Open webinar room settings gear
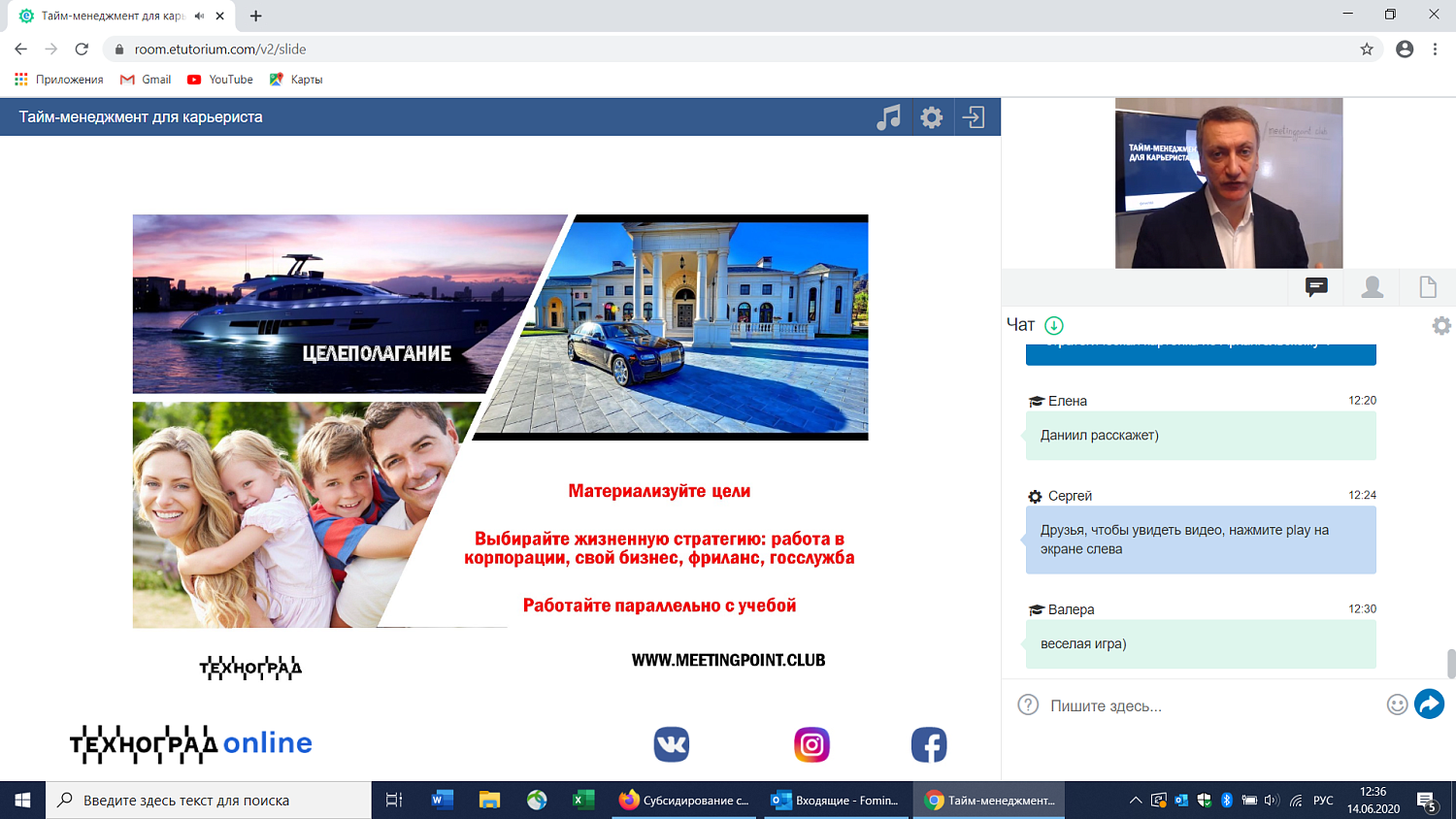This screenshot has height=819, width=1456. [932, 116]
